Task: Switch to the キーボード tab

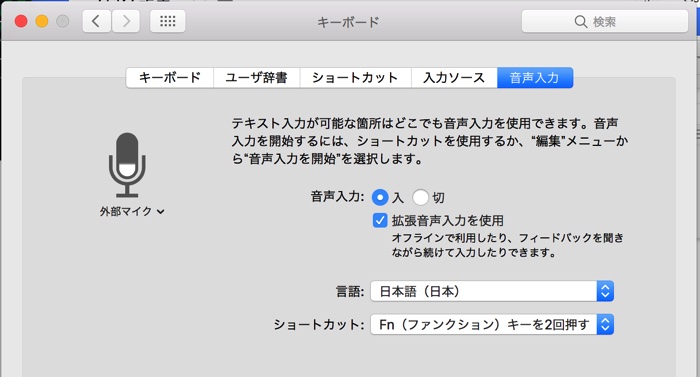Action: point(170,78)
